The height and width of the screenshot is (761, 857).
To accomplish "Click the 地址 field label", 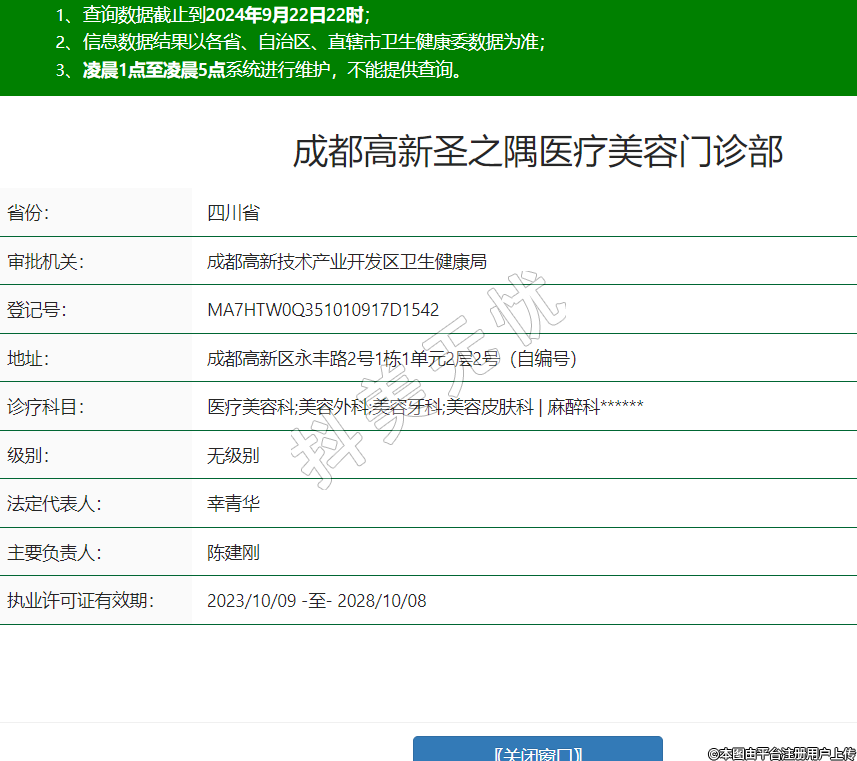I will pos(28,358).
